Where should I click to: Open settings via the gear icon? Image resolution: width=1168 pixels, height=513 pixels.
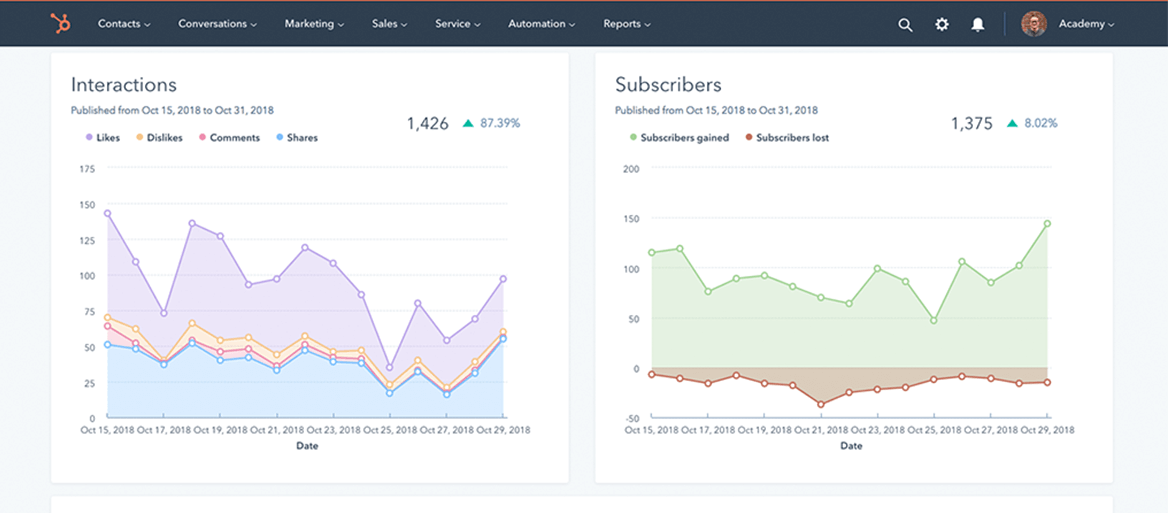[x=942, y=25]
